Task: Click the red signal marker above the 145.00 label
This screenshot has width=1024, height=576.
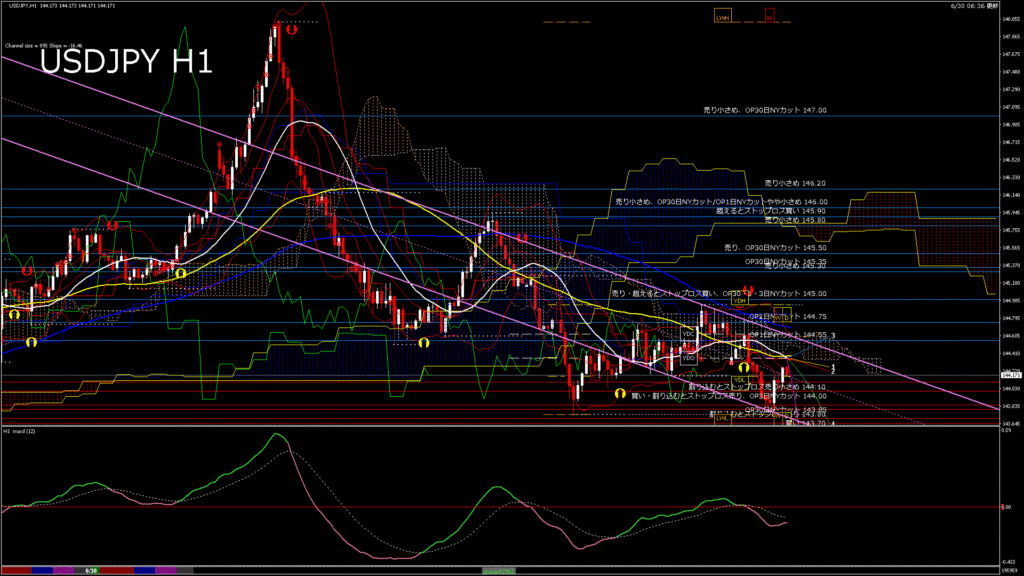Action: 748,289
